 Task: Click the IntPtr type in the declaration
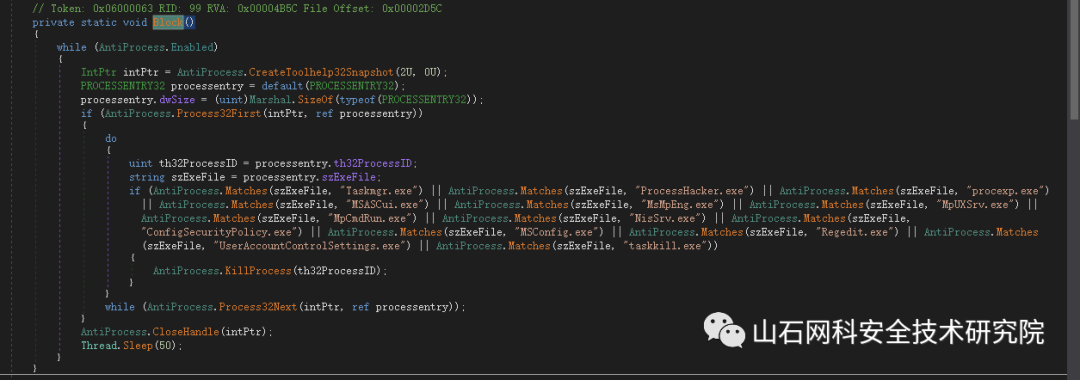point(98,72)
